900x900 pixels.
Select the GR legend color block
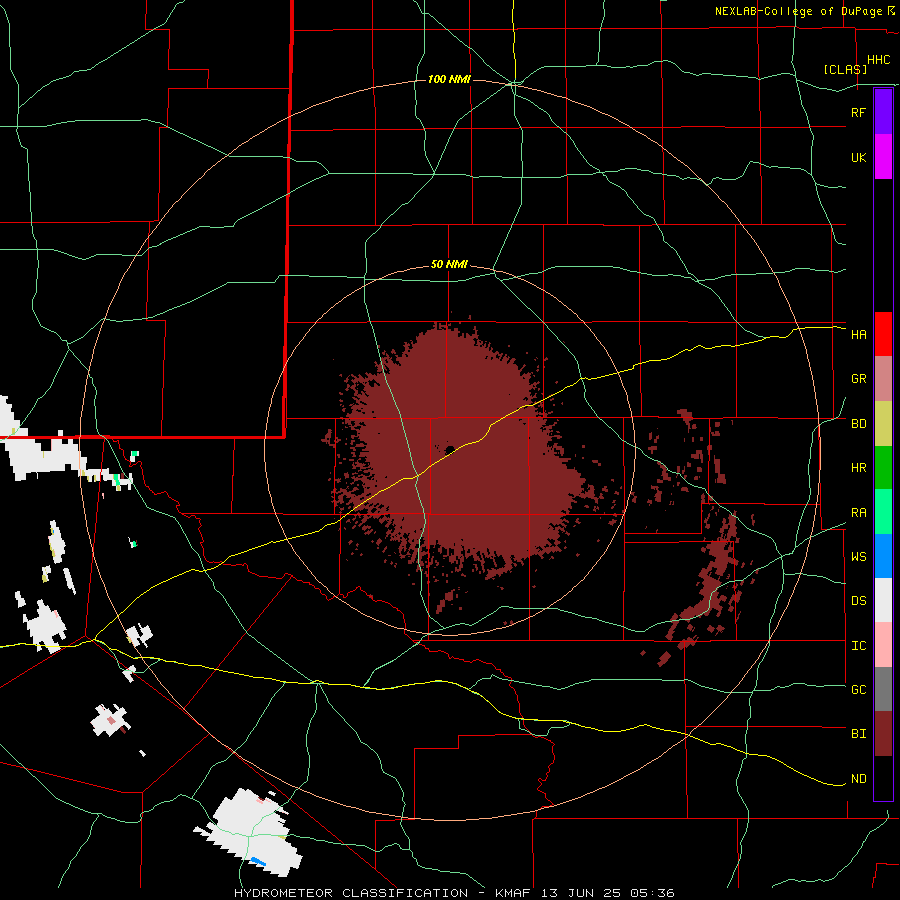(x=883, y=378)
